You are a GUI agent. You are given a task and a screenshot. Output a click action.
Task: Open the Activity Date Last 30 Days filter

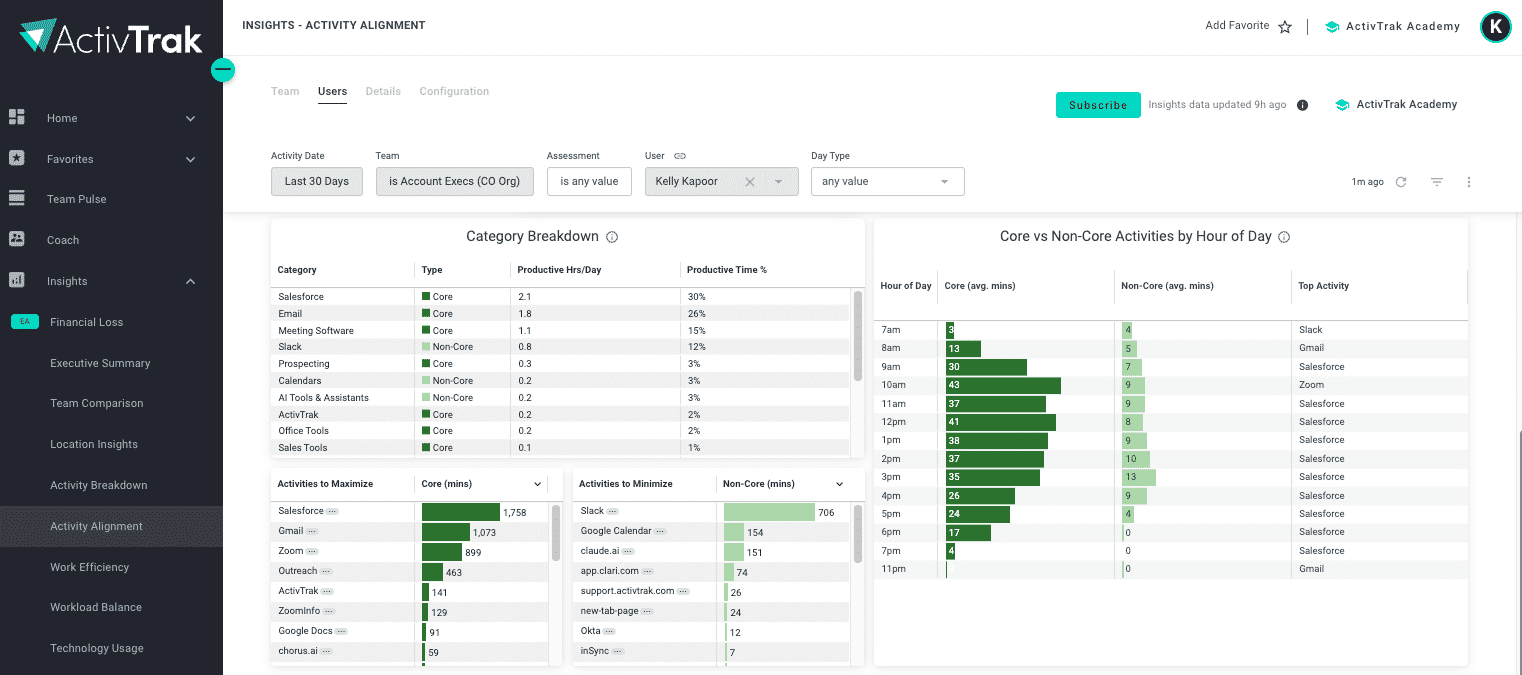point(317,182)
